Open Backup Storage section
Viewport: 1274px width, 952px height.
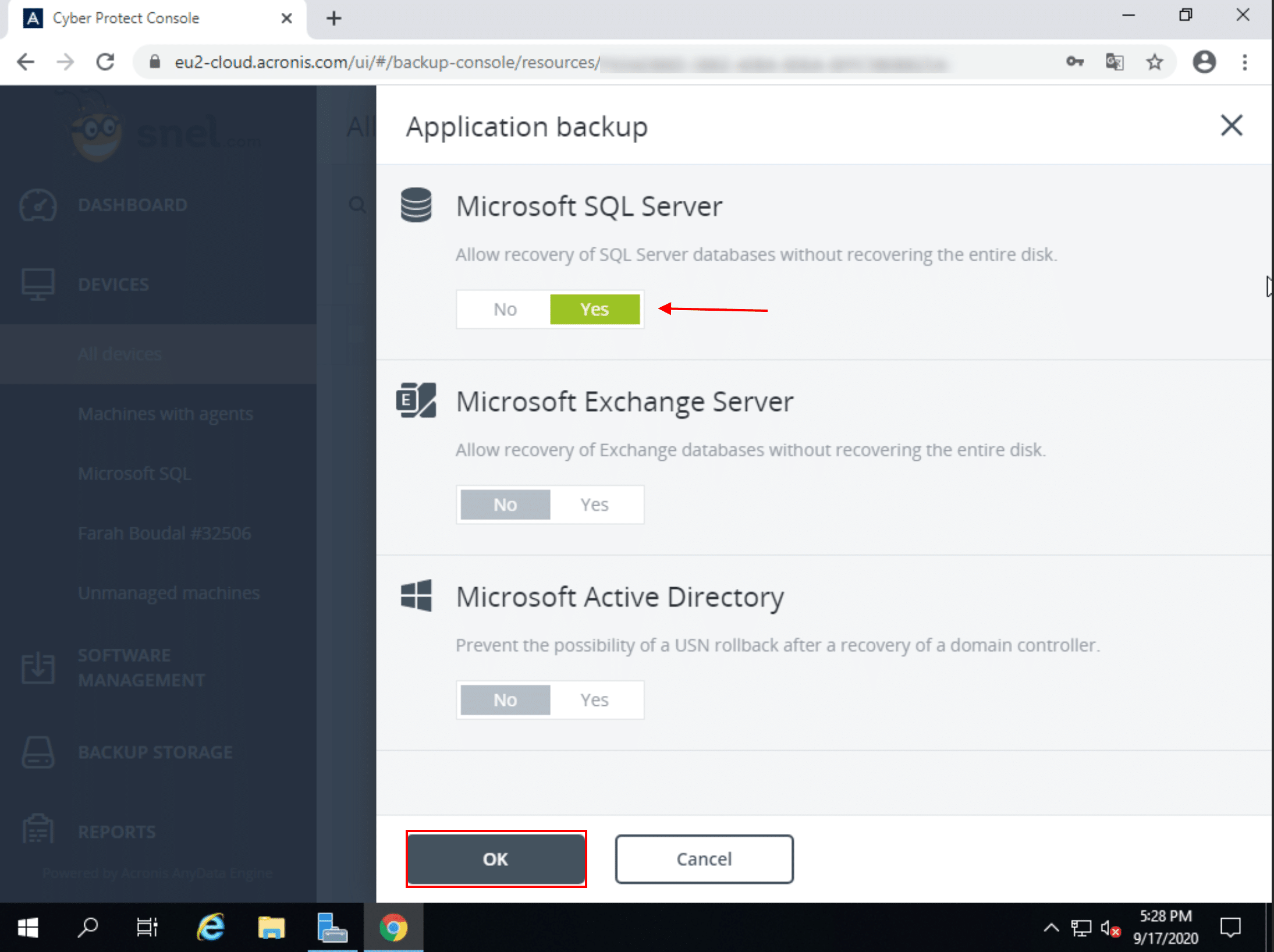click(x=155, y=752)
